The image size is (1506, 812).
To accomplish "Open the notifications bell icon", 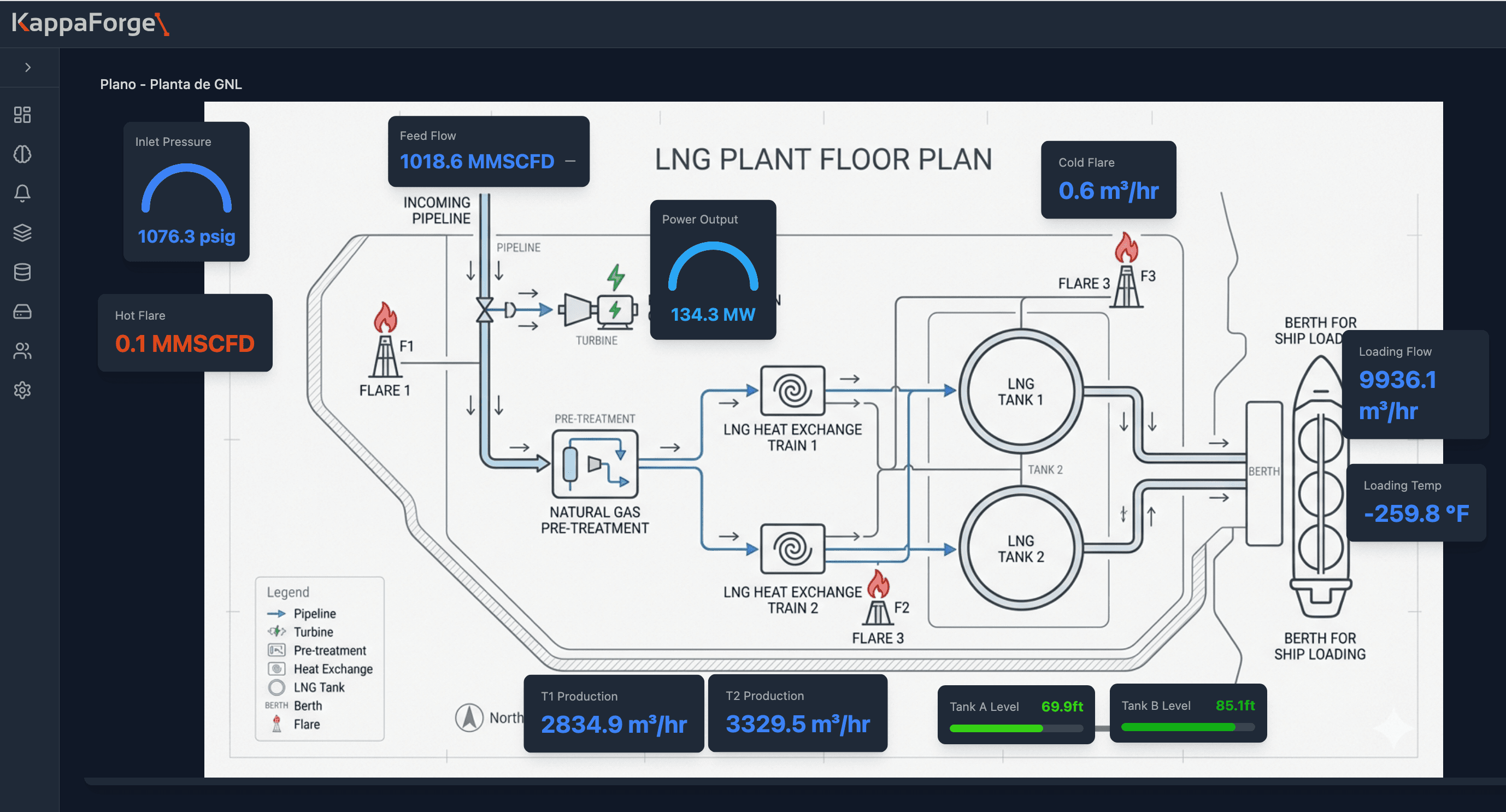I will (22, 193).
